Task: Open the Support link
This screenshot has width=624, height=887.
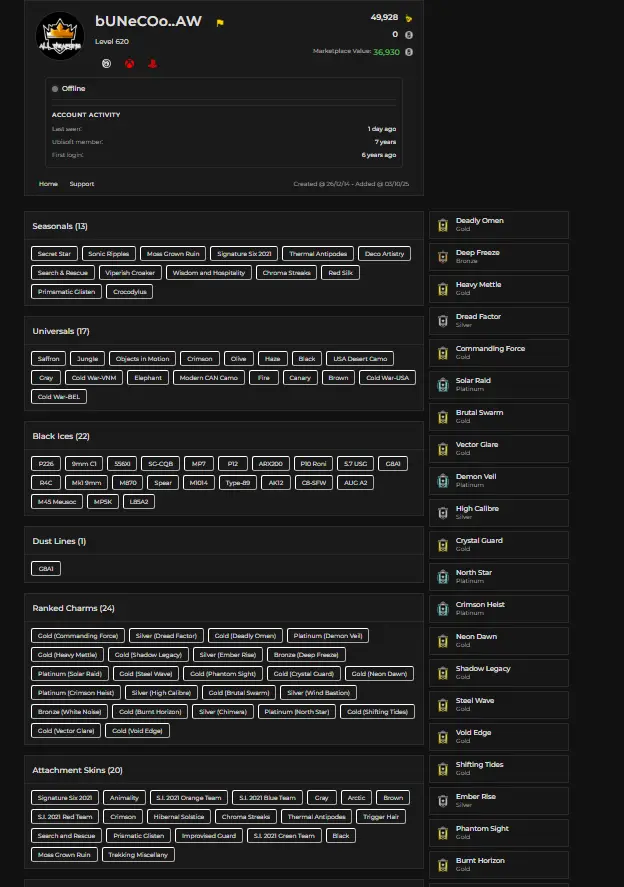Action: (x=82, y=184)
